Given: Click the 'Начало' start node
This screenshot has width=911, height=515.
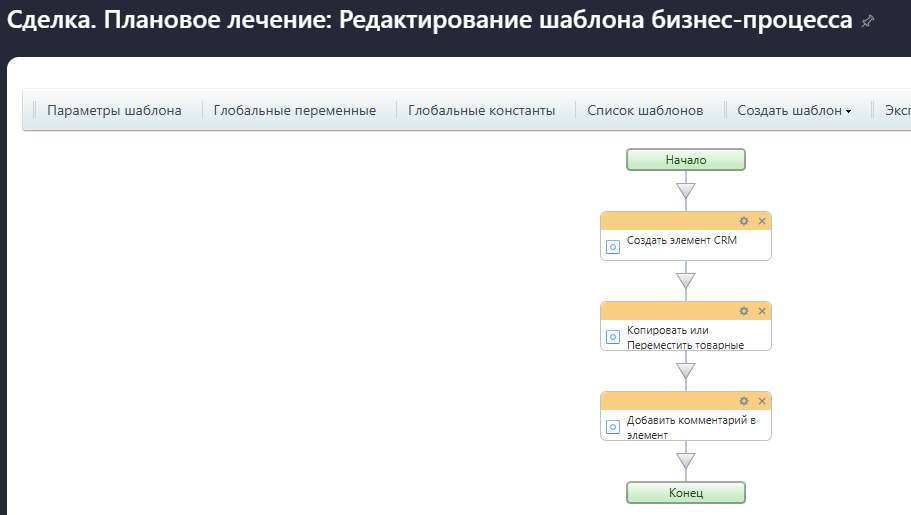Looking at the screenshot, I should 686,160.
